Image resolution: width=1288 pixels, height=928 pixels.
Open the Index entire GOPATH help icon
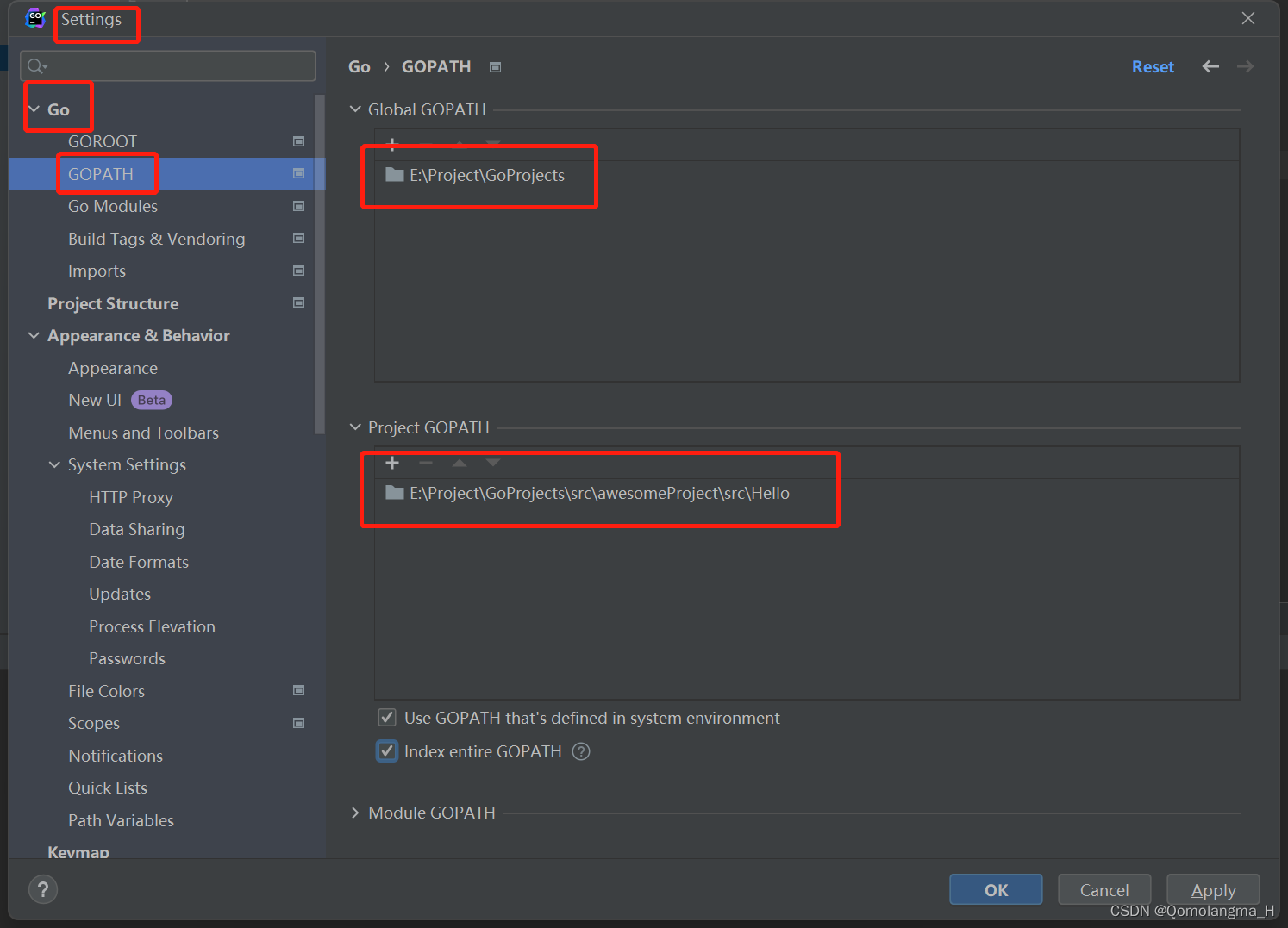coord(580,751)
